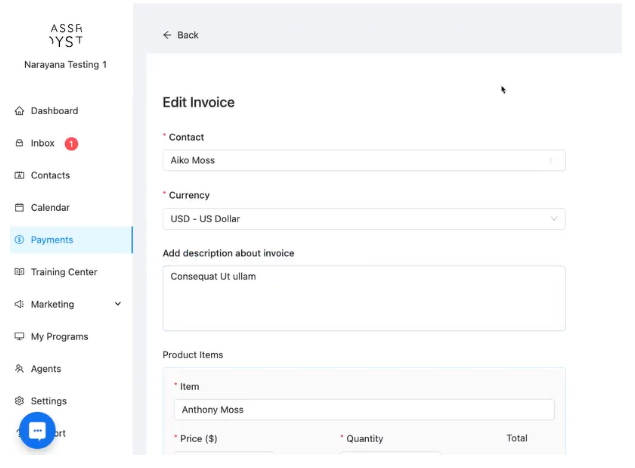Click the Agents people icon
The width and height of the screenshot is (635, 468).
(x=19, y=369)
